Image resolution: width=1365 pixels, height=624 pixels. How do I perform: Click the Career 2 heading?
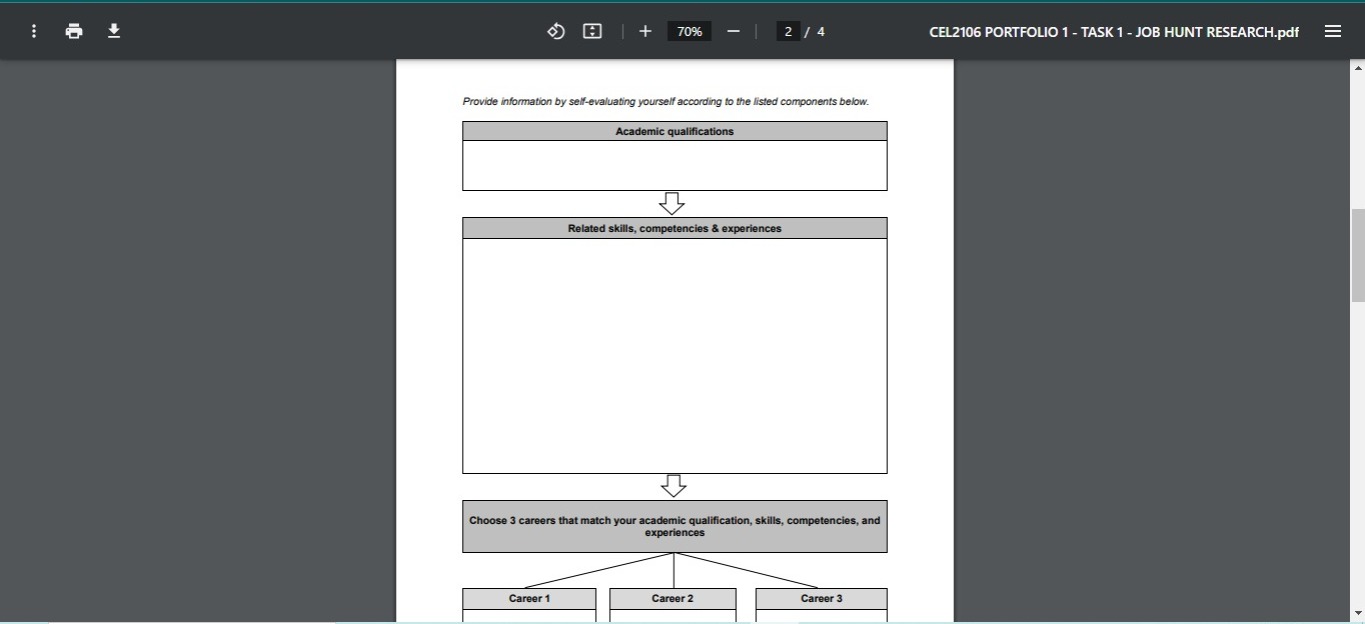click(672, 598)
